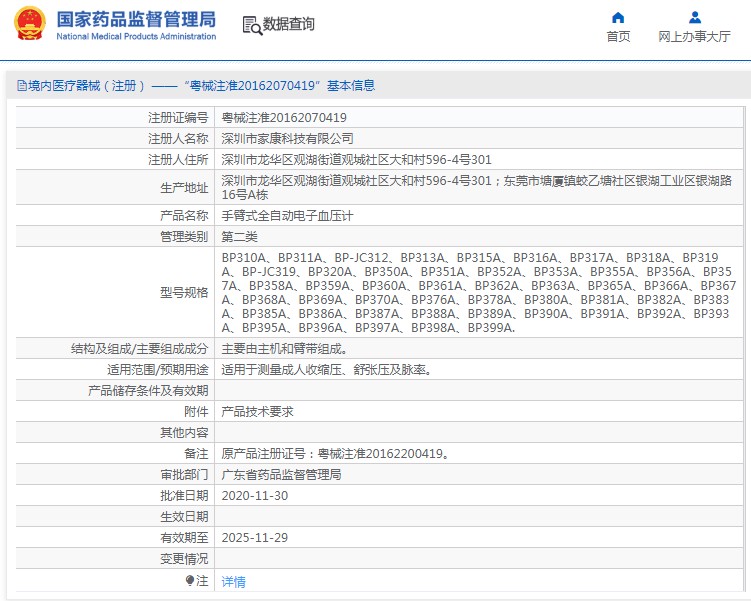
Task: Click the 管理类别 row label
Action: (x=184, y=237)
